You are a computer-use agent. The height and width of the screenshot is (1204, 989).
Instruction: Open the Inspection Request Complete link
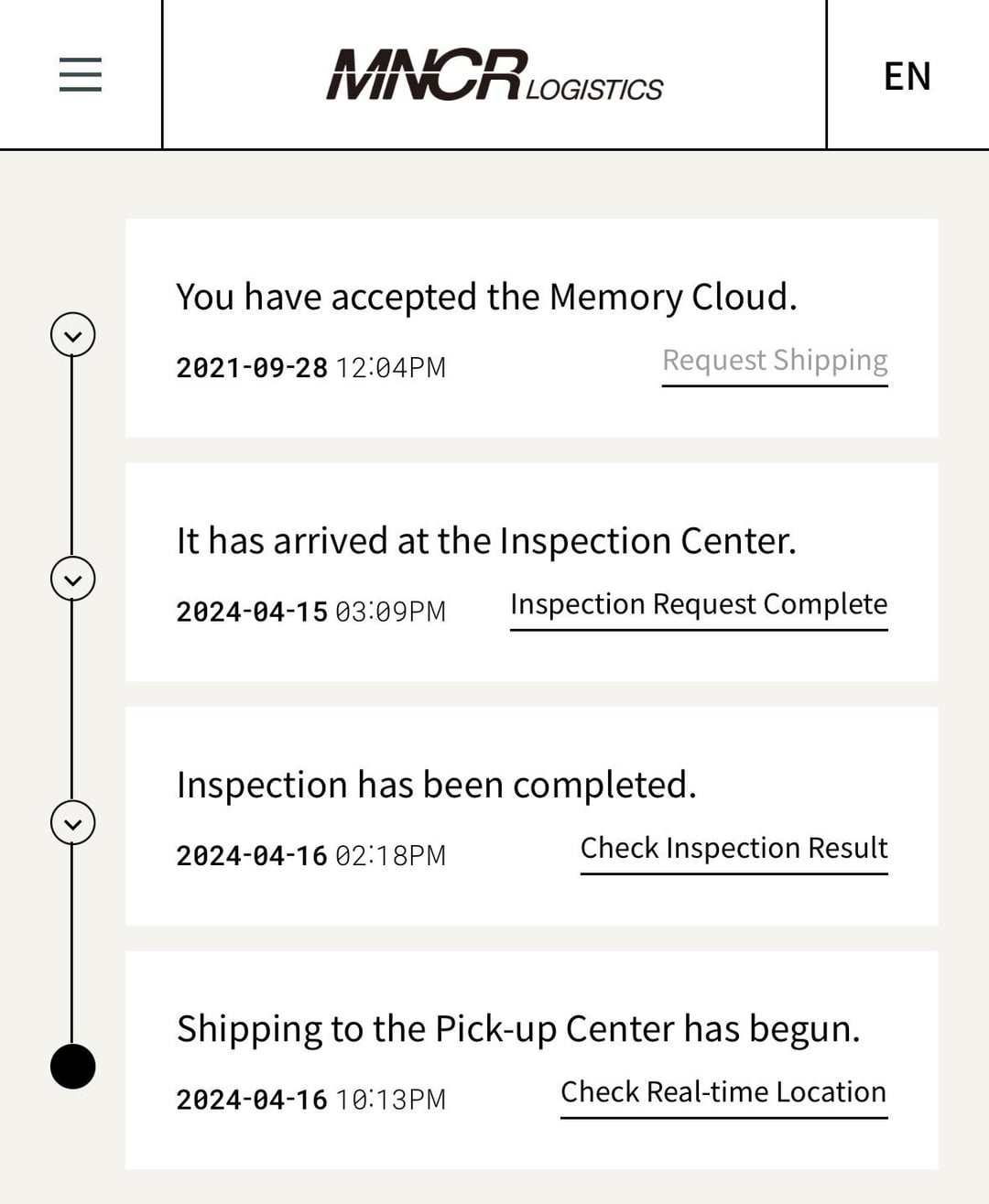[699, 604]
